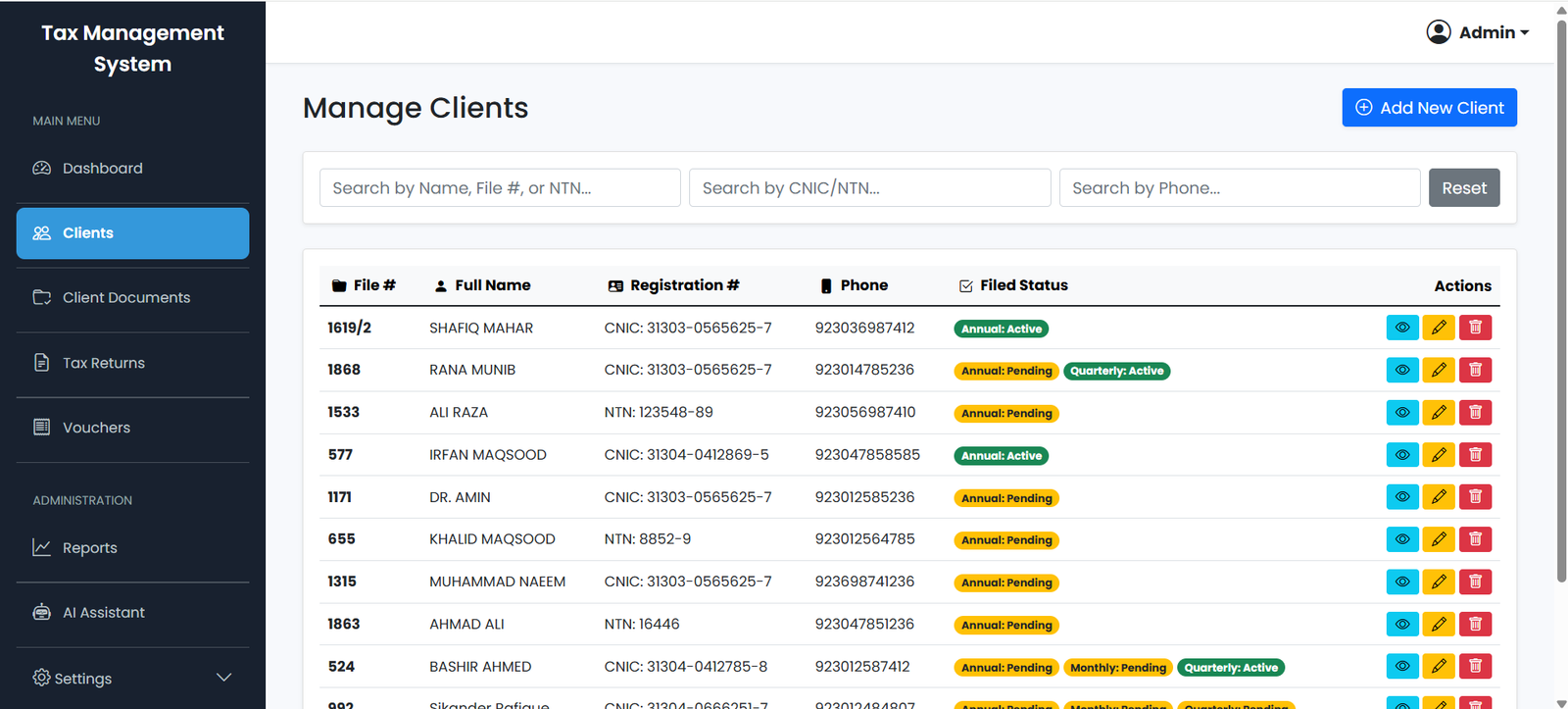The image size is (1568, 709).
Task: View client SHAFIQ MAHAR details eye icon
Action: click(x=1402, y=328)
